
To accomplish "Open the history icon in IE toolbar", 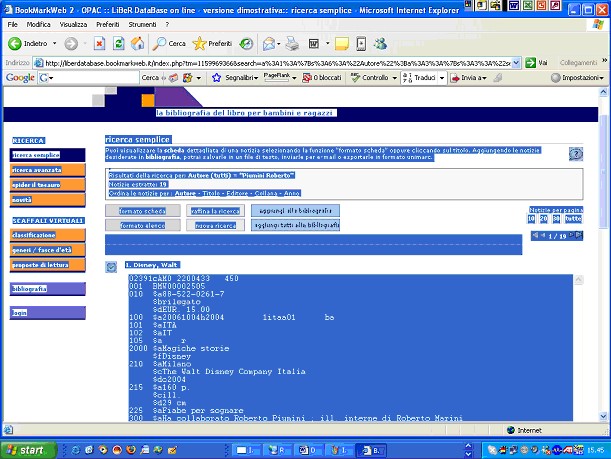I will point(246,44).
